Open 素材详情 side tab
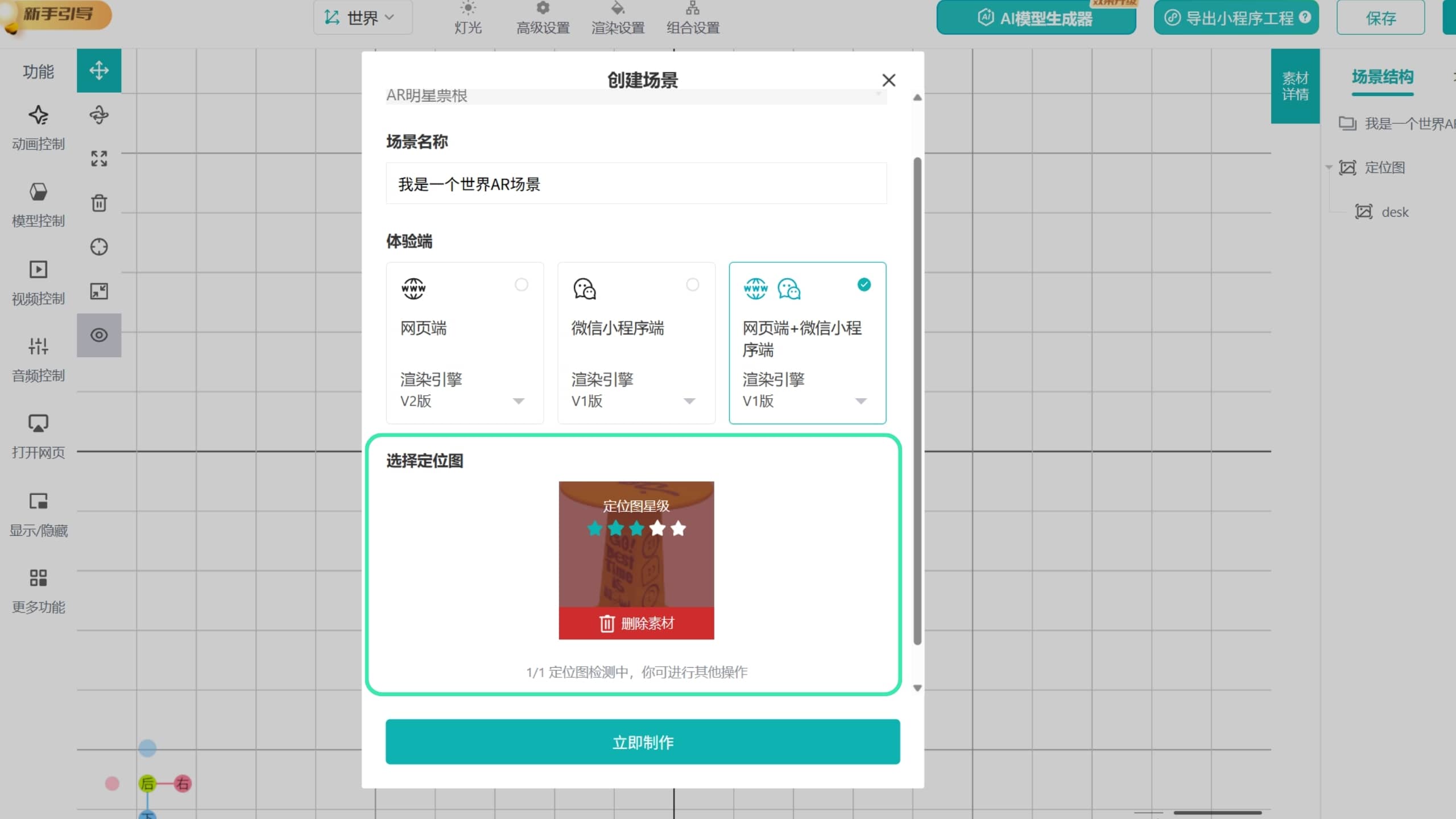The image size is (1456, 819). tap(1295, 86)
